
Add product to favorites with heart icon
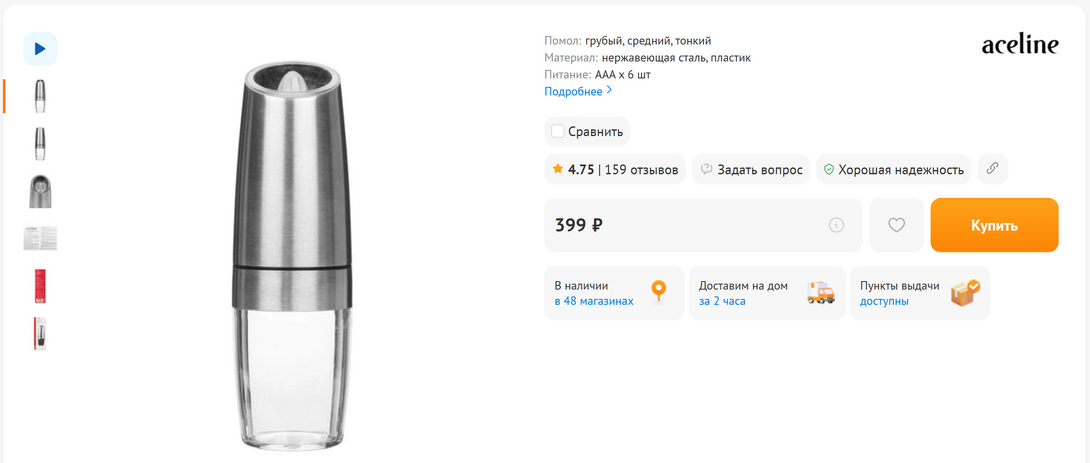896,225
